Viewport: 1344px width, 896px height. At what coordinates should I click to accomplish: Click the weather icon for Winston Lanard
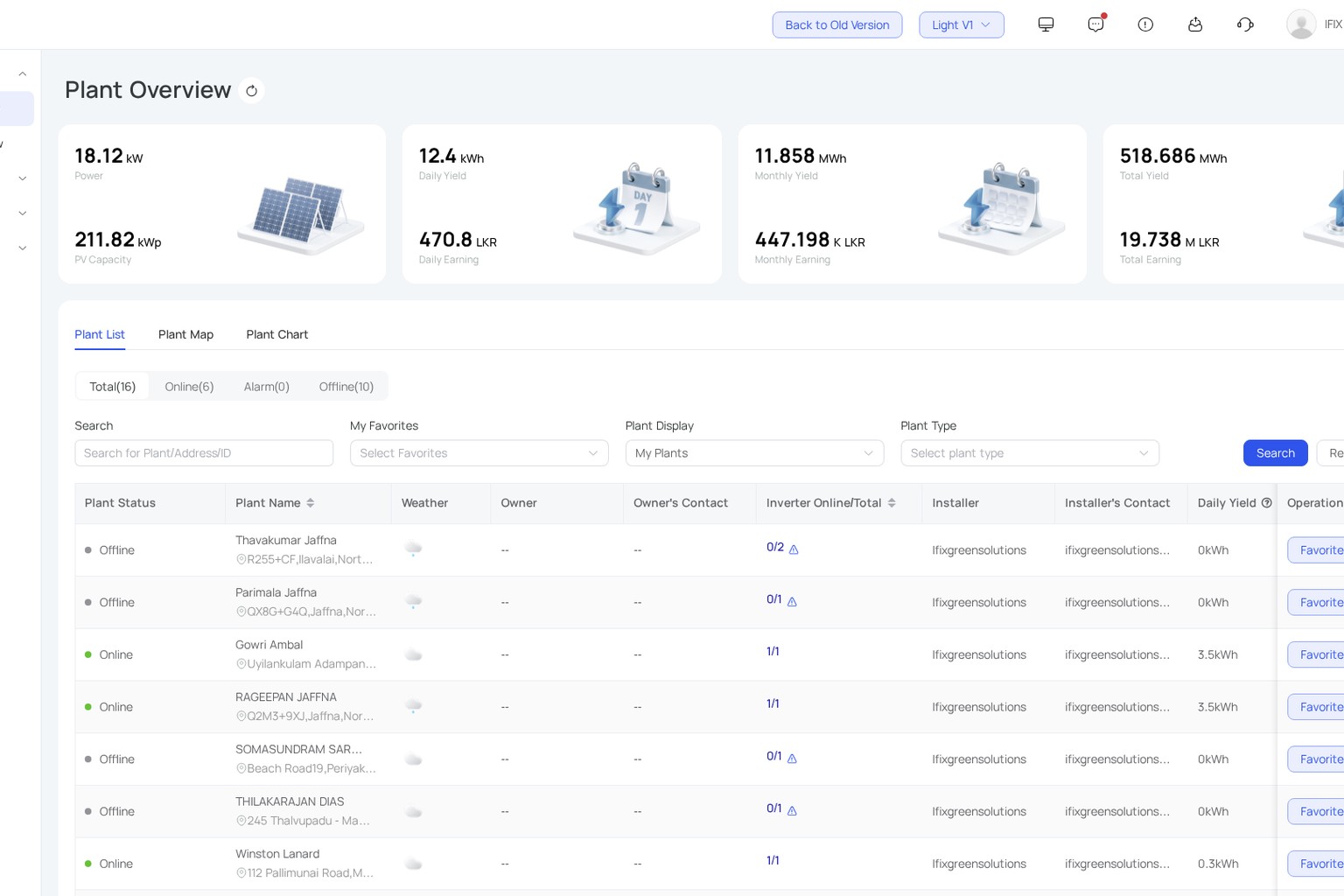(x=414, y=864)
